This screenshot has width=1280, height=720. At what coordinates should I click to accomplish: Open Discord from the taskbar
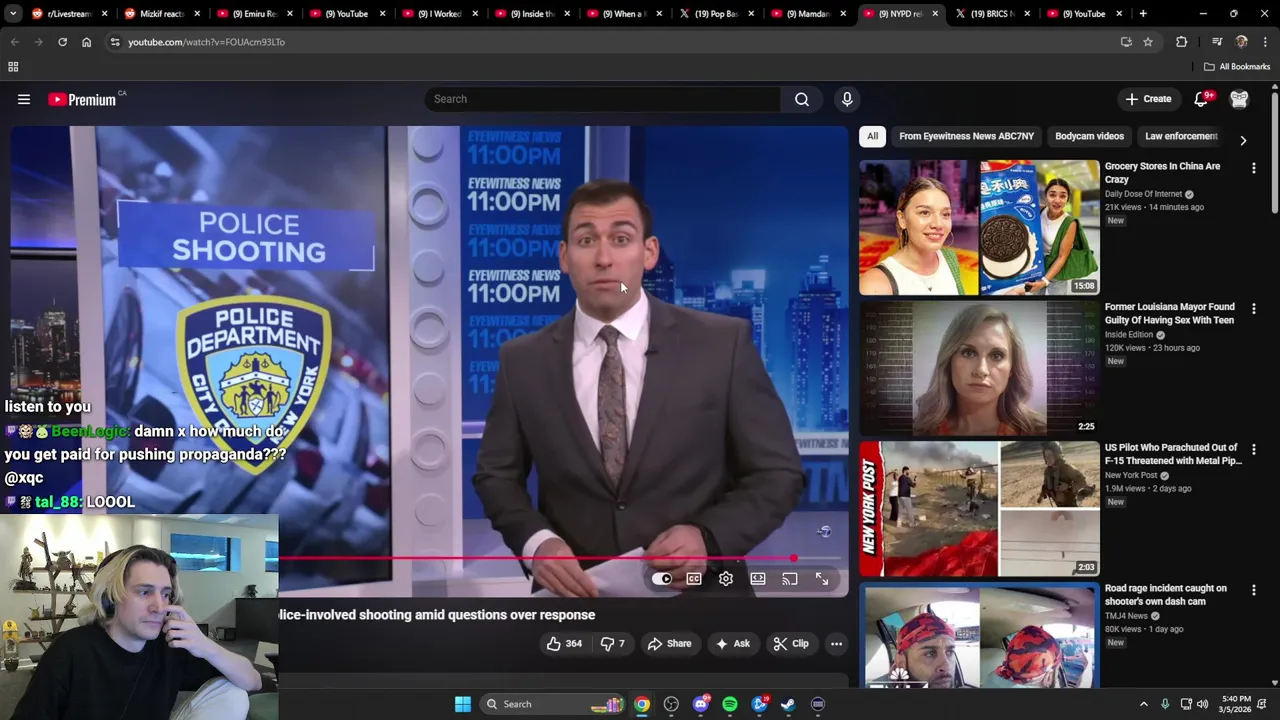pyautogui.click(x=701, y=704)
